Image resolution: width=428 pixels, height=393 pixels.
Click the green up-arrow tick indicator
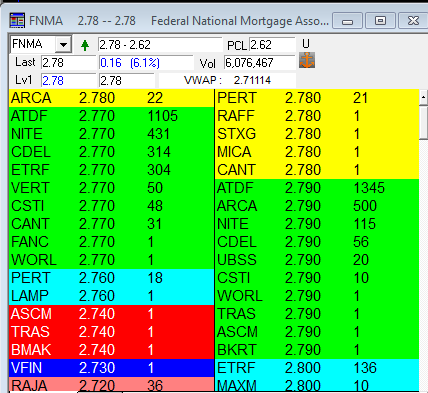point(85,45)
